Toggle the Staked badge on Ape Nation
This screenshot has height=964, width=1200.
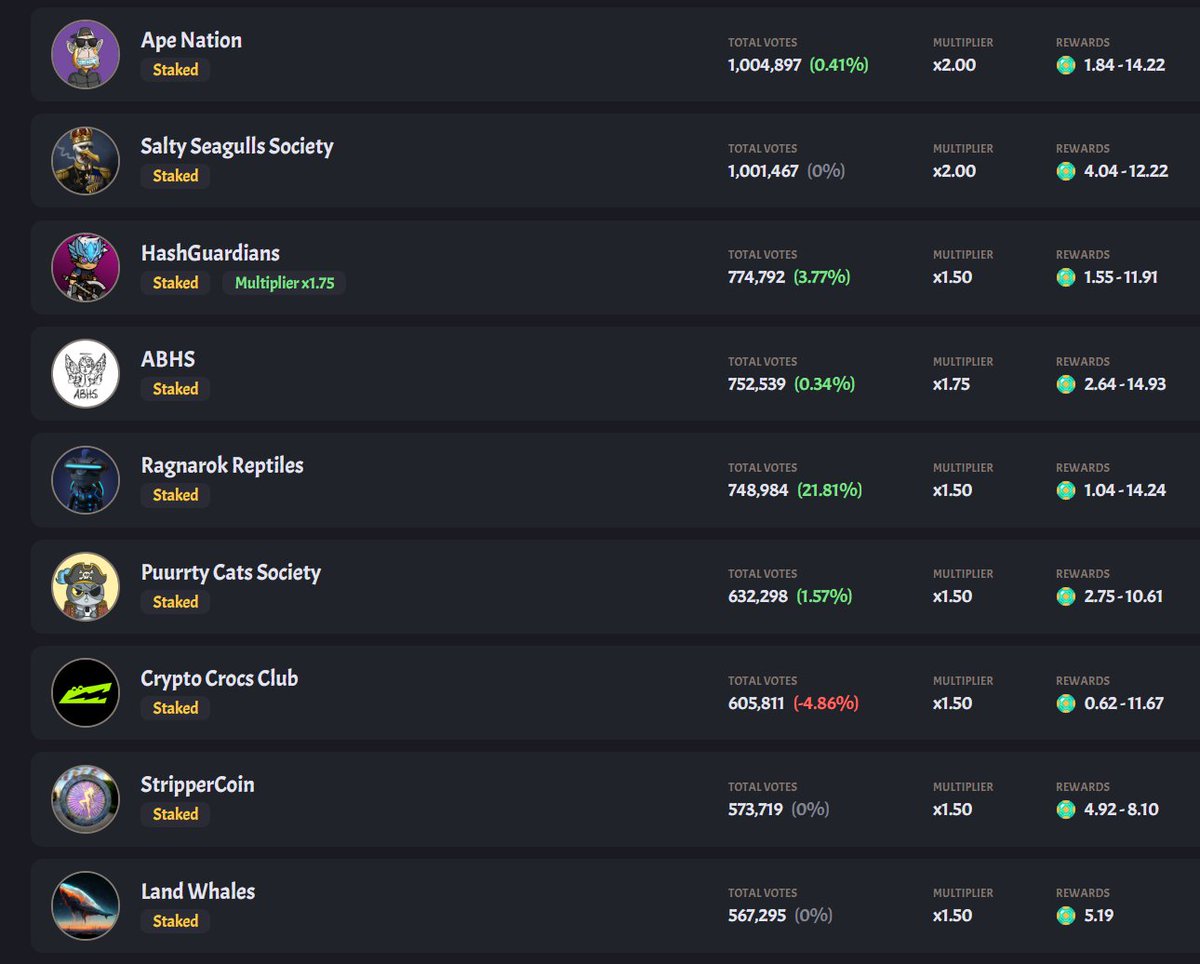175,69
